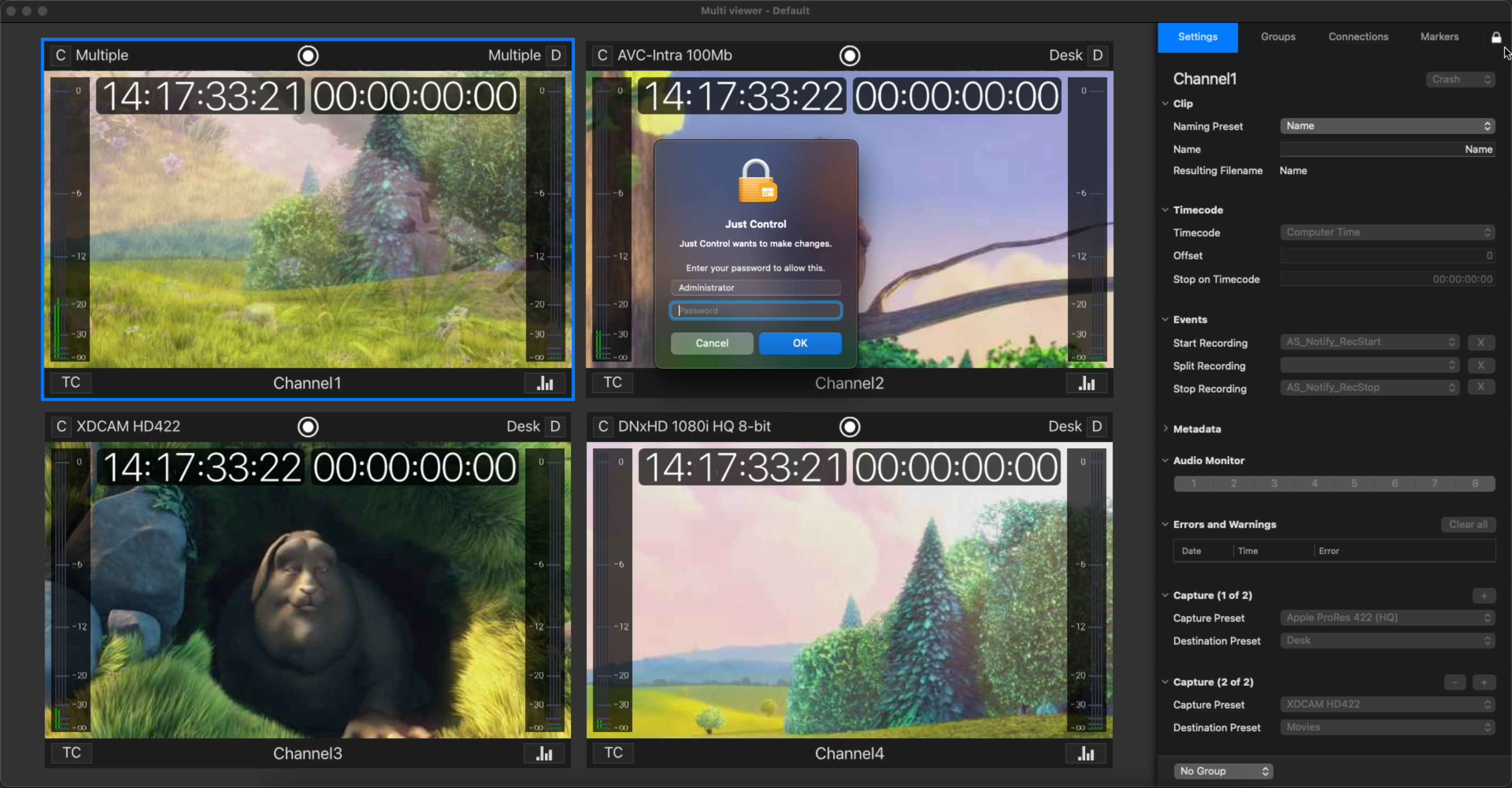This screenshot has width=1512, height=788.
Task: Open audio meters icon for Channel1
Action: [x=545, y=383]
